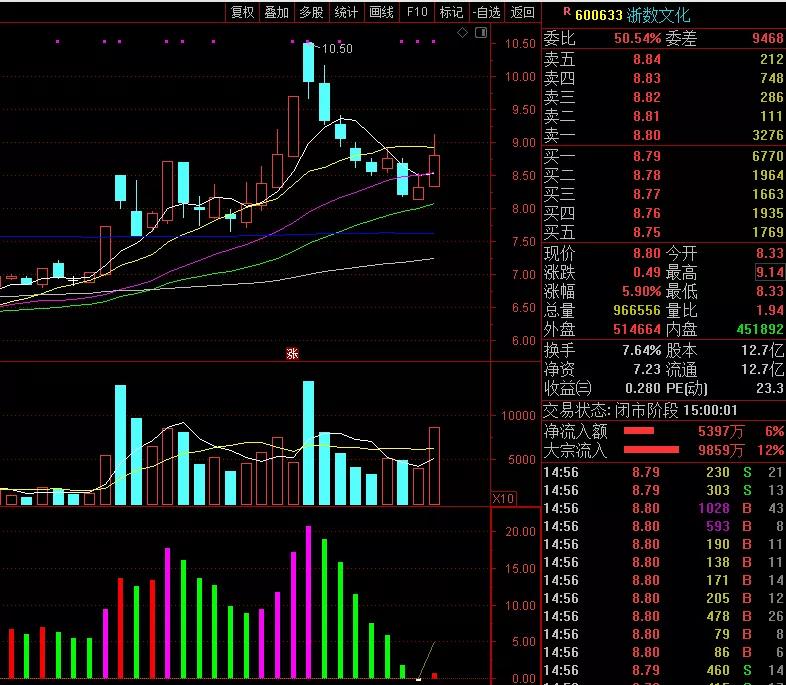Click the 最高 9.14 boxed value
Screen dimensions: 786x685
pos(770,272)
